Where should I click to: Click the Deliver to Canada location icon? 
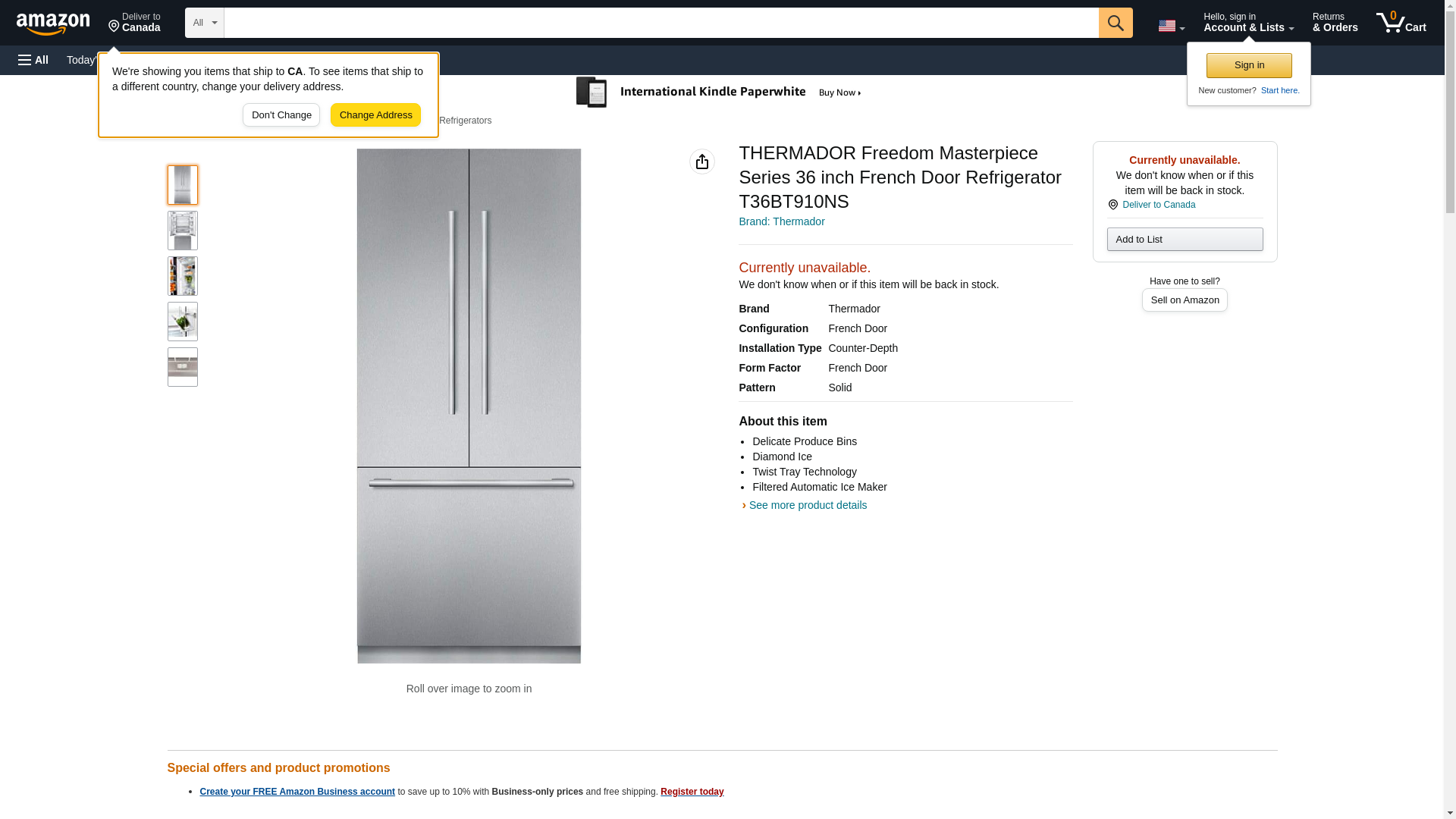(x=1113, y=205)
